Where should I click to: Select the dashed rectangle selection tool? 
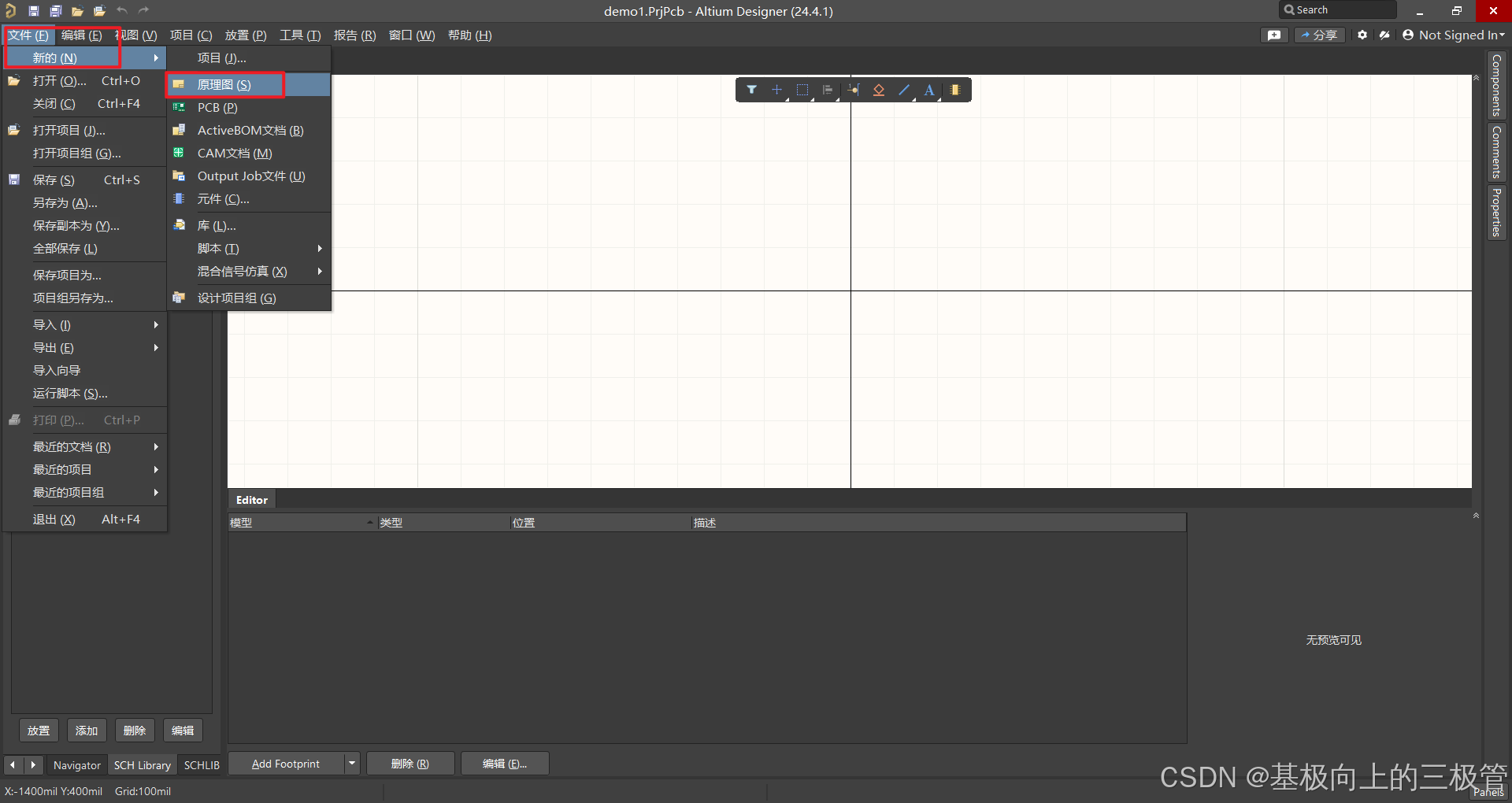click(802, 90)
